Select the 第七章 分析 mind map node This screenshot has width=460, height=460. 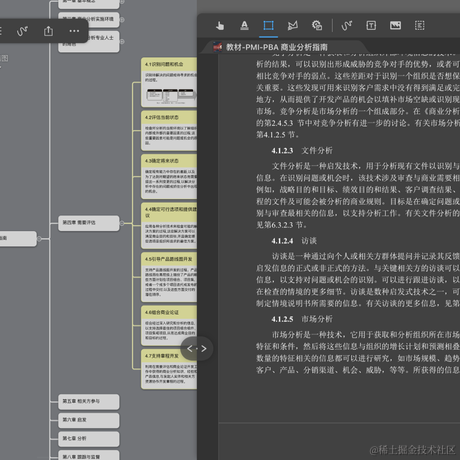click(89, 439)
